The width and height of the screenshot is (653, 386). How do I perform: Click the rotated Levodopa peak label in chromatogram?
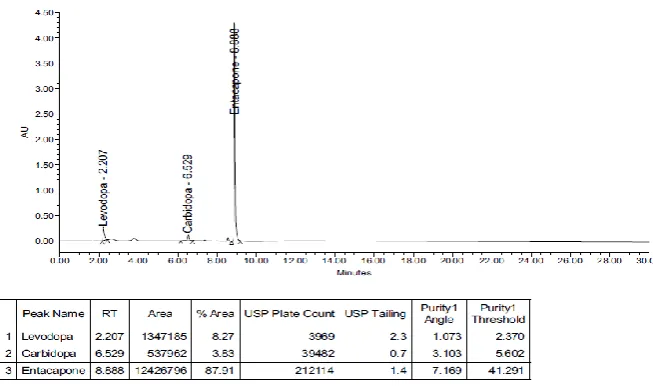(103, 188)
